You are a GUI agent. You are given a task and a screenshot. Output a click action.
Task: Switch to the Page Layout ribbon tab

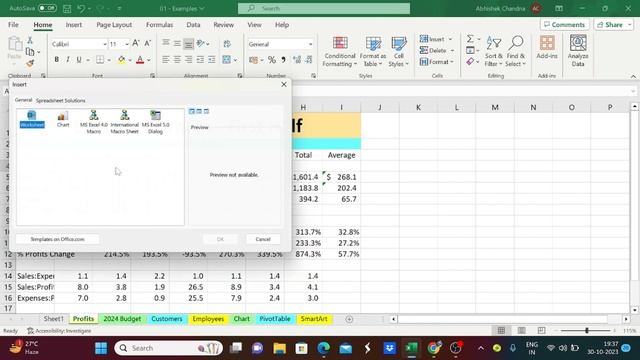click(114, 25)
